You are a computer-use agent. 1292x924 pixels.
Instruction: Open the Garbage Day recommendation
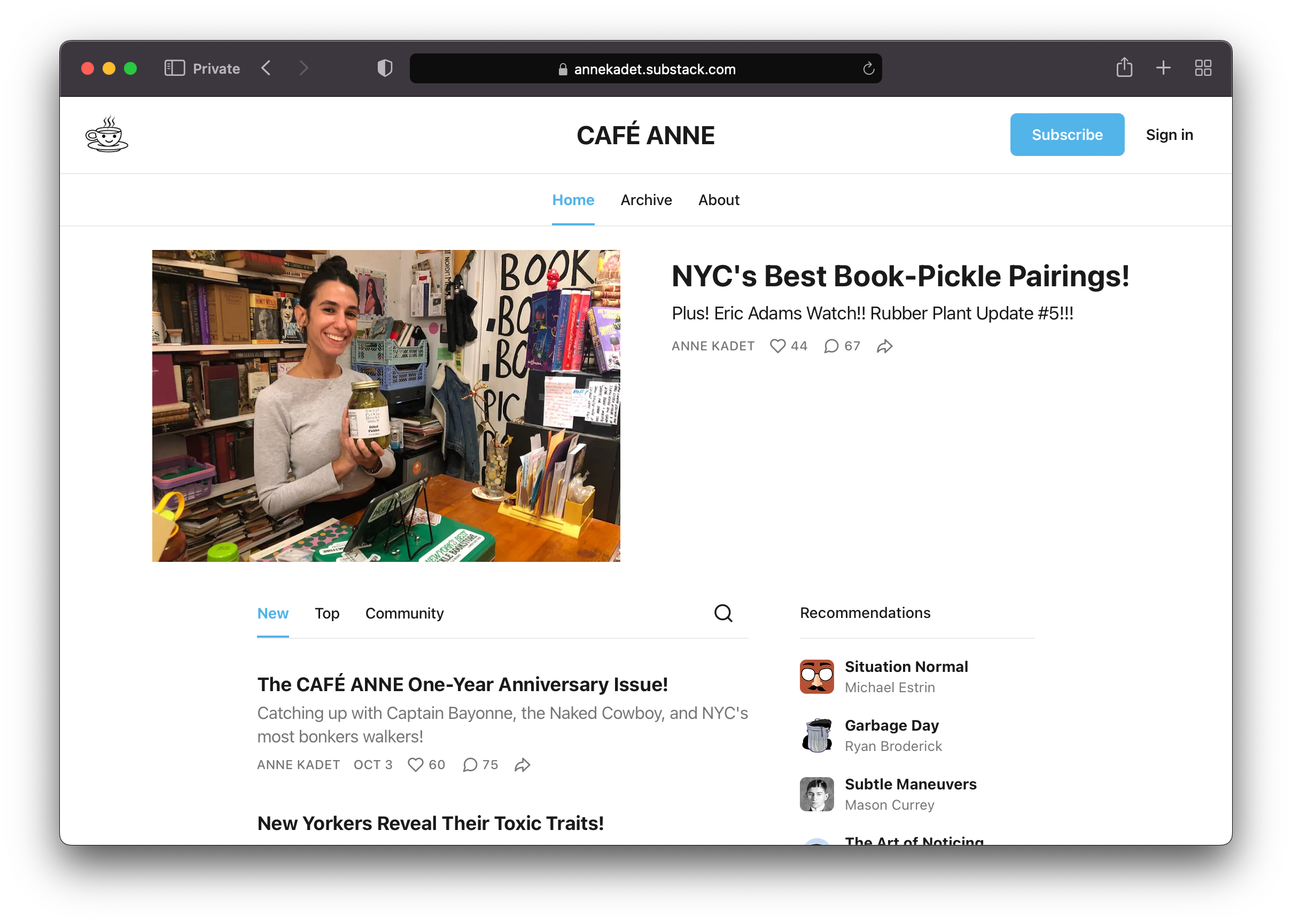892,725
